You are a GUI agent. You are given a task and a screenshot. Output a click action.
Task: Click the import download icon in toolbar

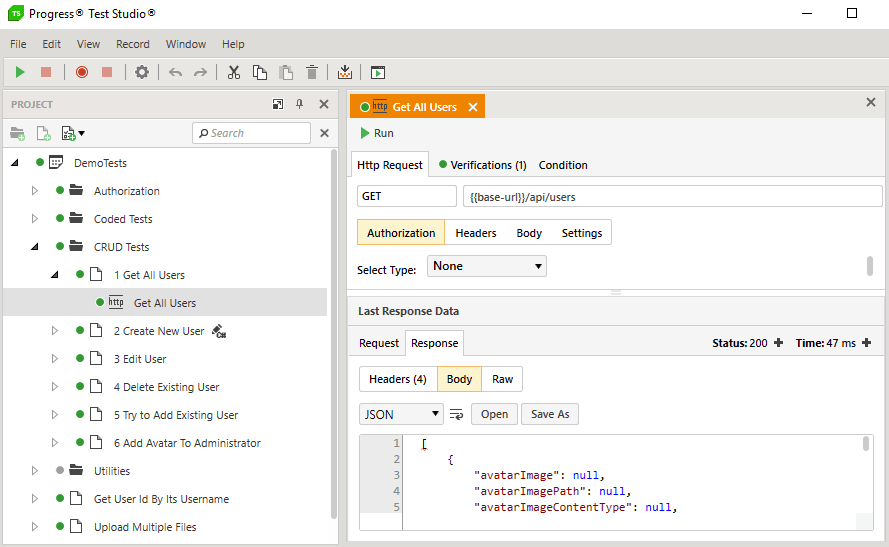pos(345,72)
